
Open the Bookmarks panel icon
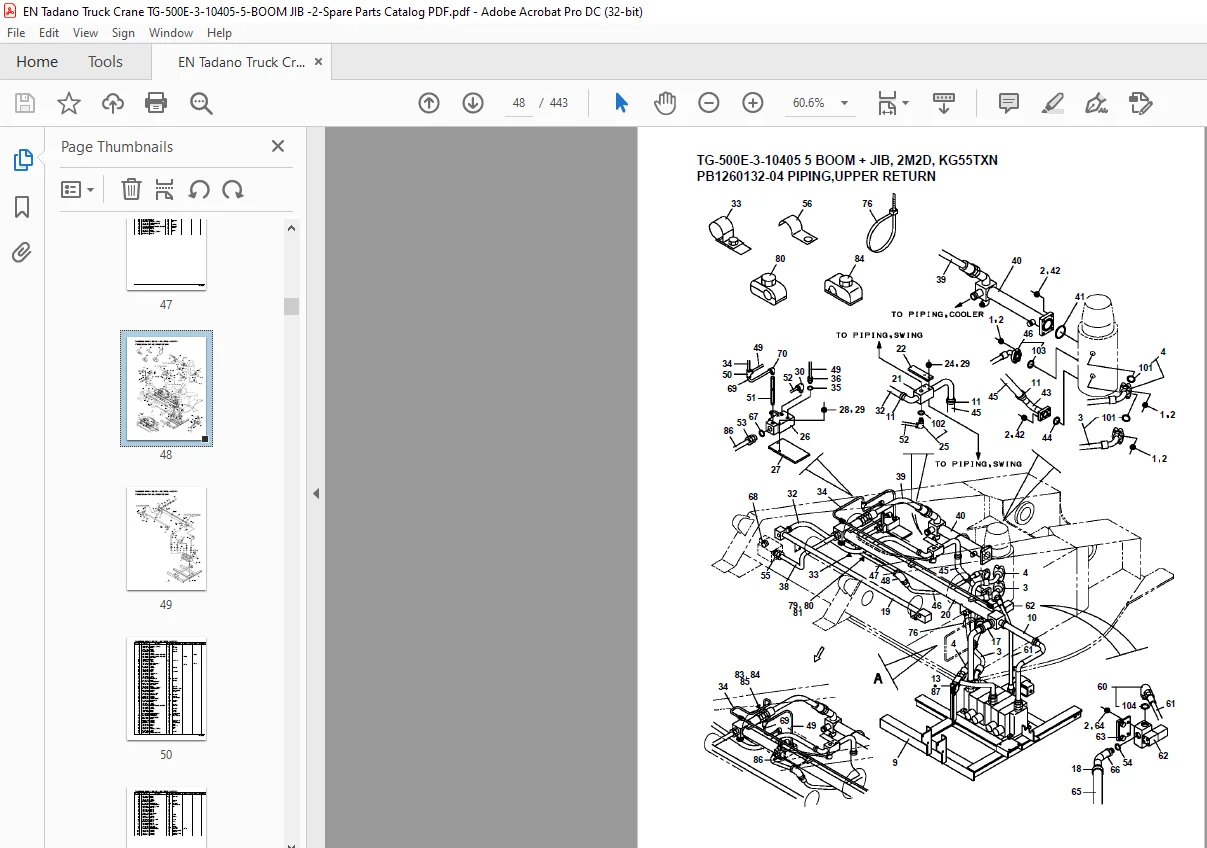[x=22, y=207]
